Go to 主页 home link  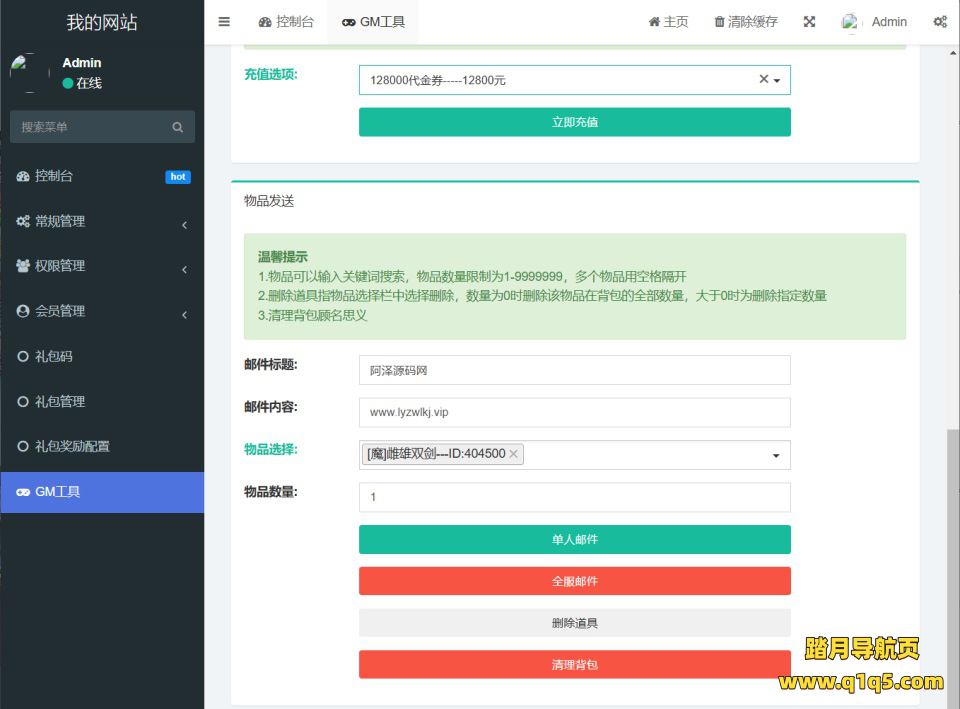click(x=668, y=22)
